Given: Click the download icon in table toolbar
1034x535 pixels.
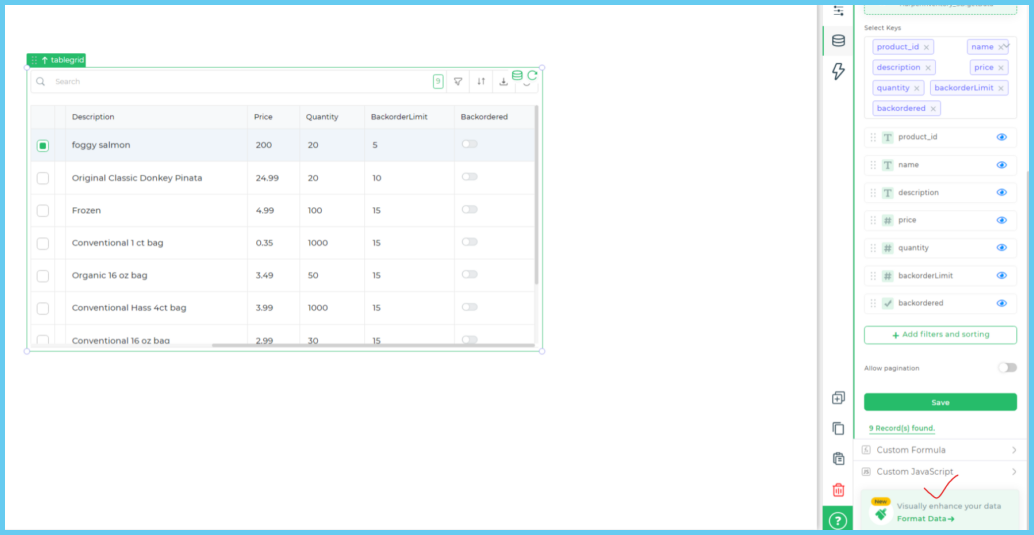Looking at the screenshot, I should tap(504, 82).
